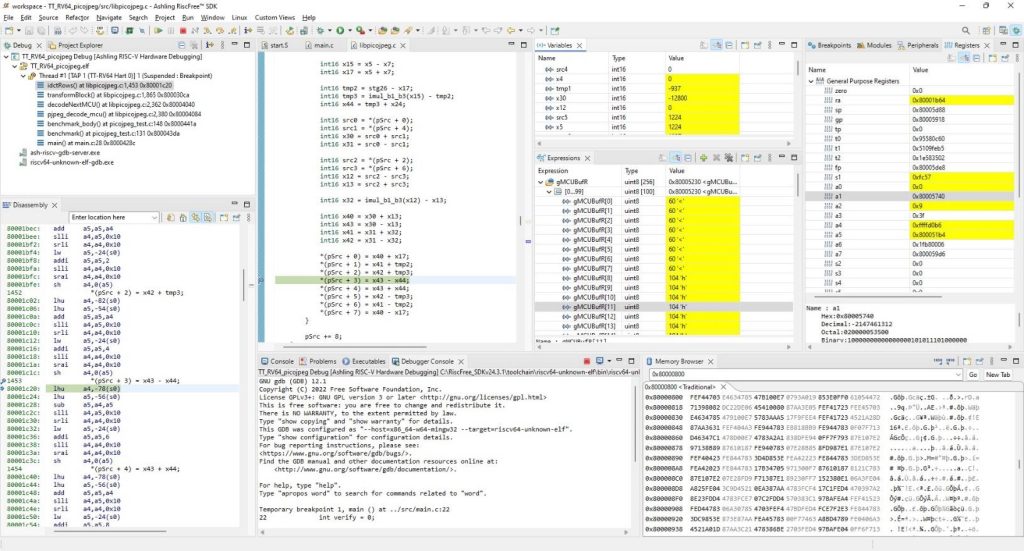Switch to the Peripherals tab
The height and width of the screenshot is (551, 1024).
pyautogui.click(x=918, y=45)
